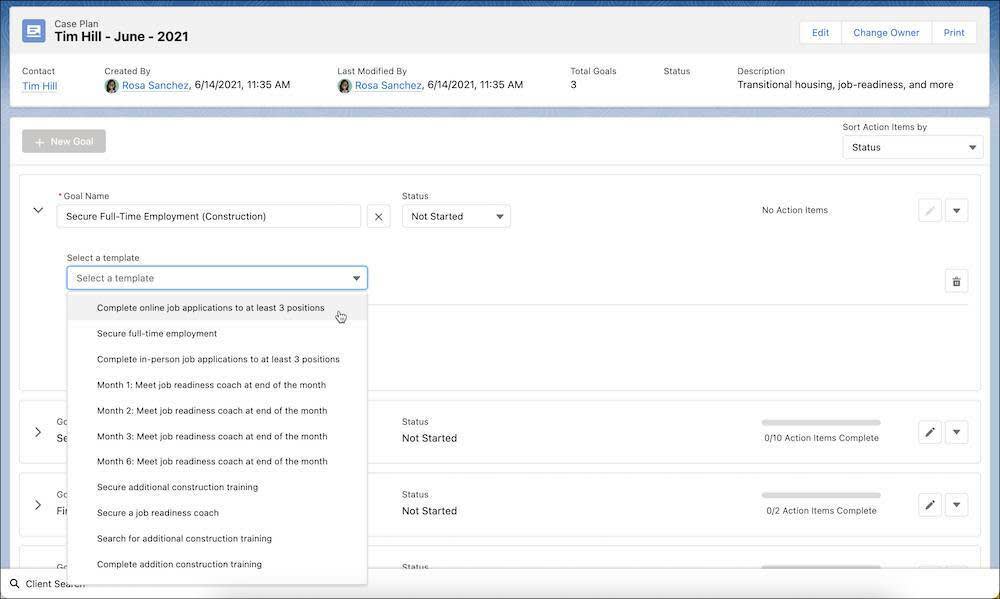The height and width of the screenshot is (599, 1000).
Task: Select Month 3 job readiness coach template
Action: (217, 436)
